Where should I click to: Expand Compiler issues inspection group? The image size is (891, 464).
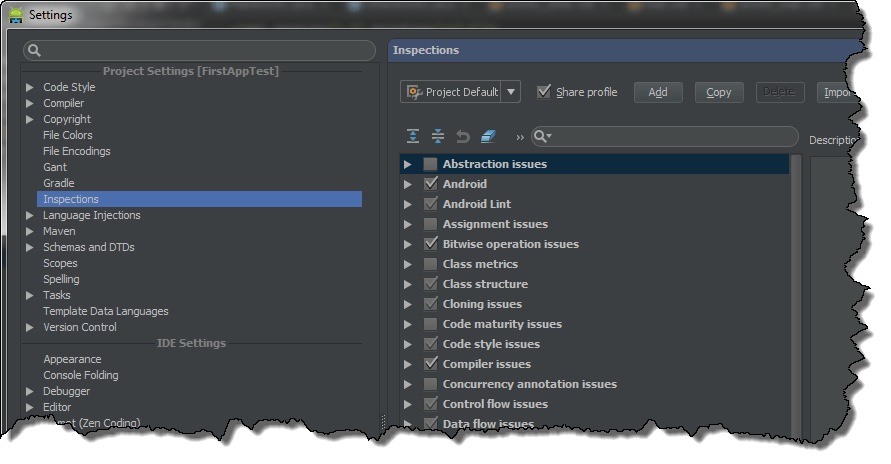coord(407,364)
